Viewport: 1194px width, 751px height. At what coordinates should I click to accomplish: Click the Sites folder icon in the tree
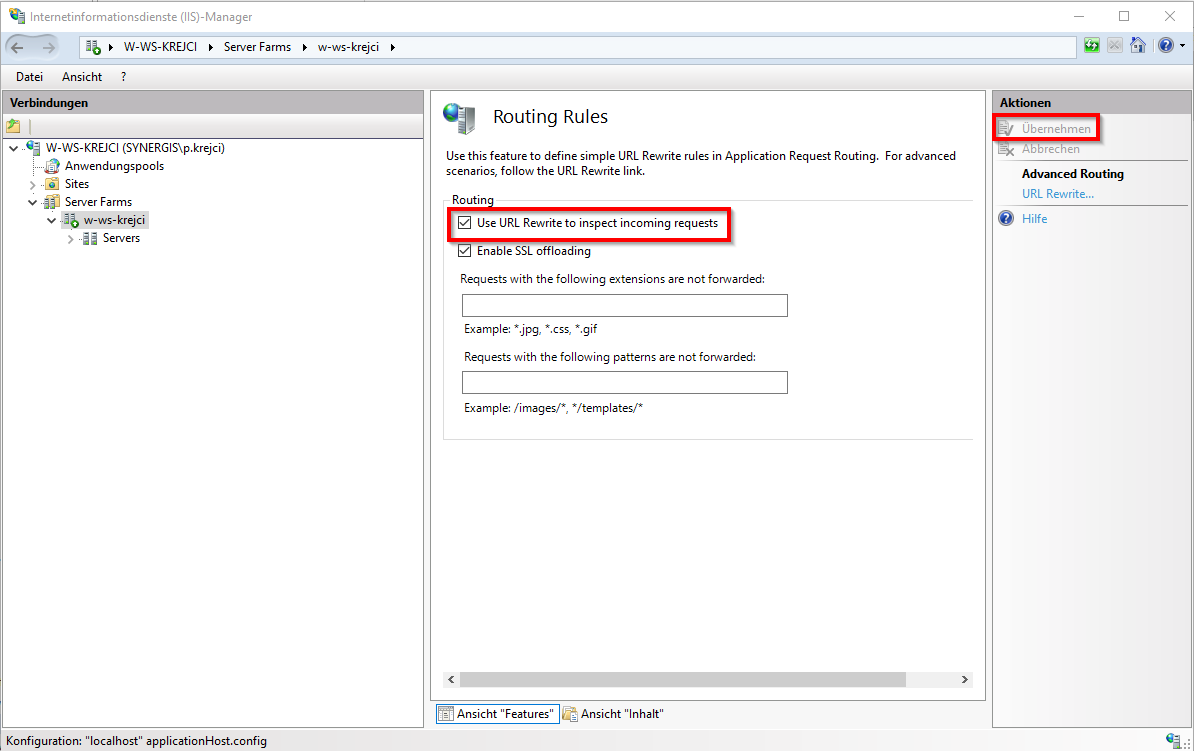(x=50, y=184)
